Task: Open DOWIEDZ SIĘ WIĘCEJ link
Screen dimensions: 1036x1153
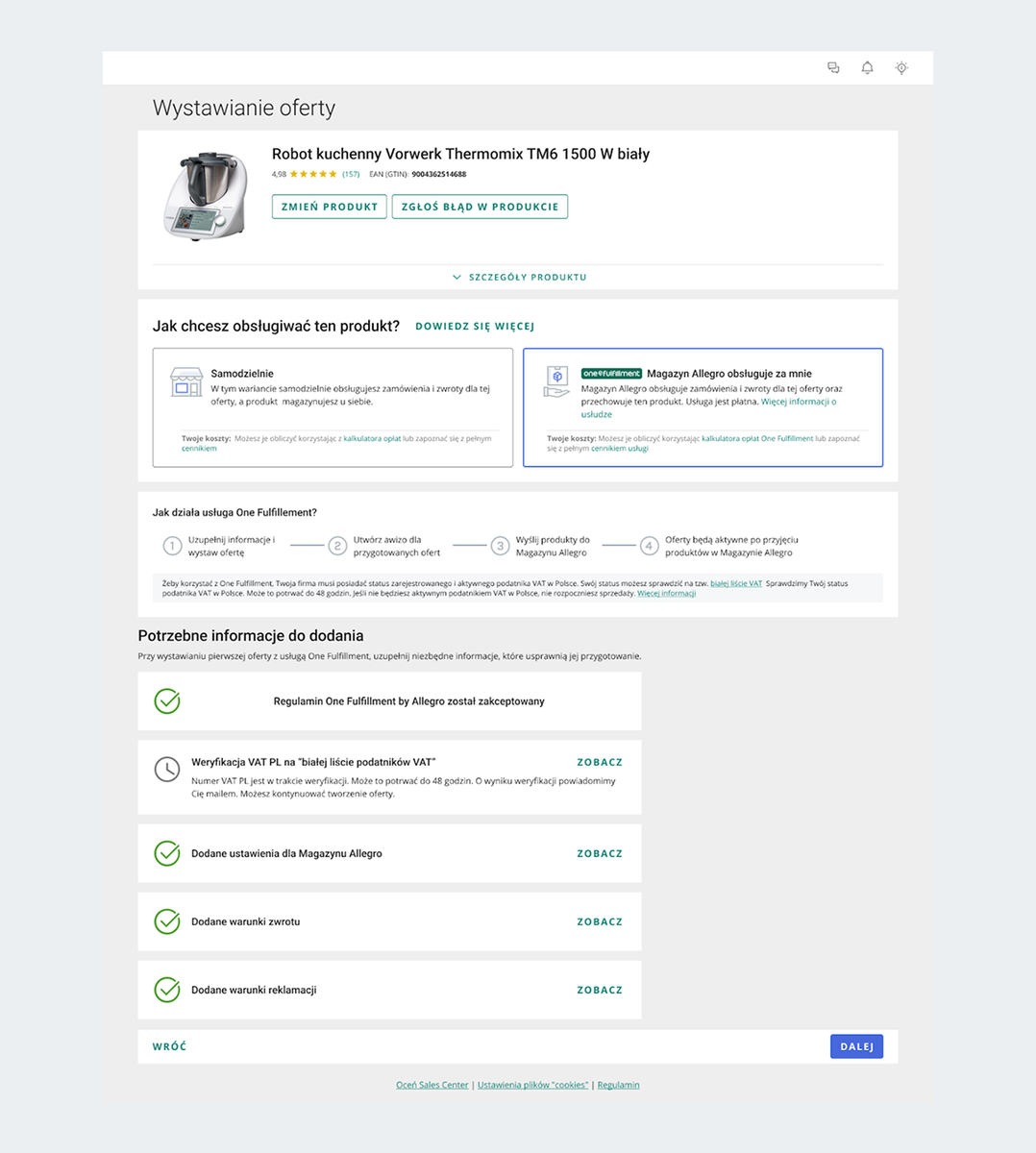Action: (x=475, y=327)
